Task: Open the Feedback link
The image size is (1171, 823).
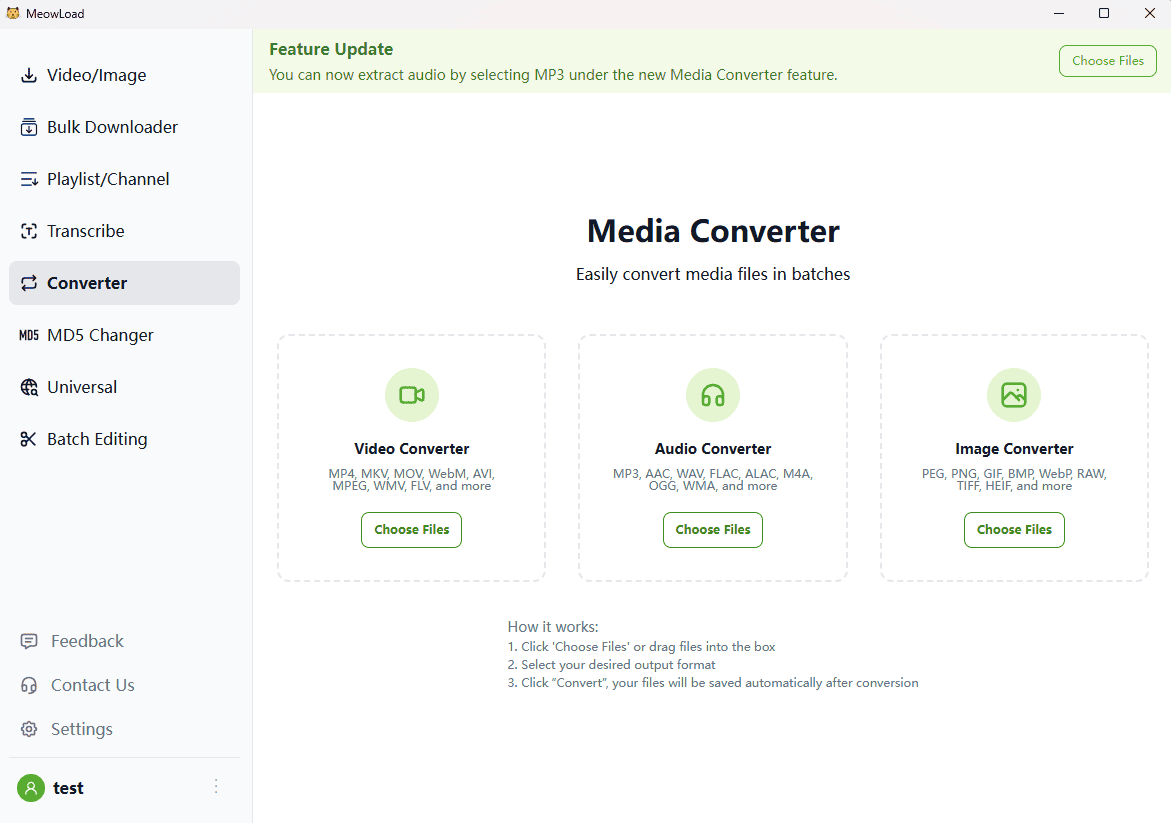Action: click(87, 641)
